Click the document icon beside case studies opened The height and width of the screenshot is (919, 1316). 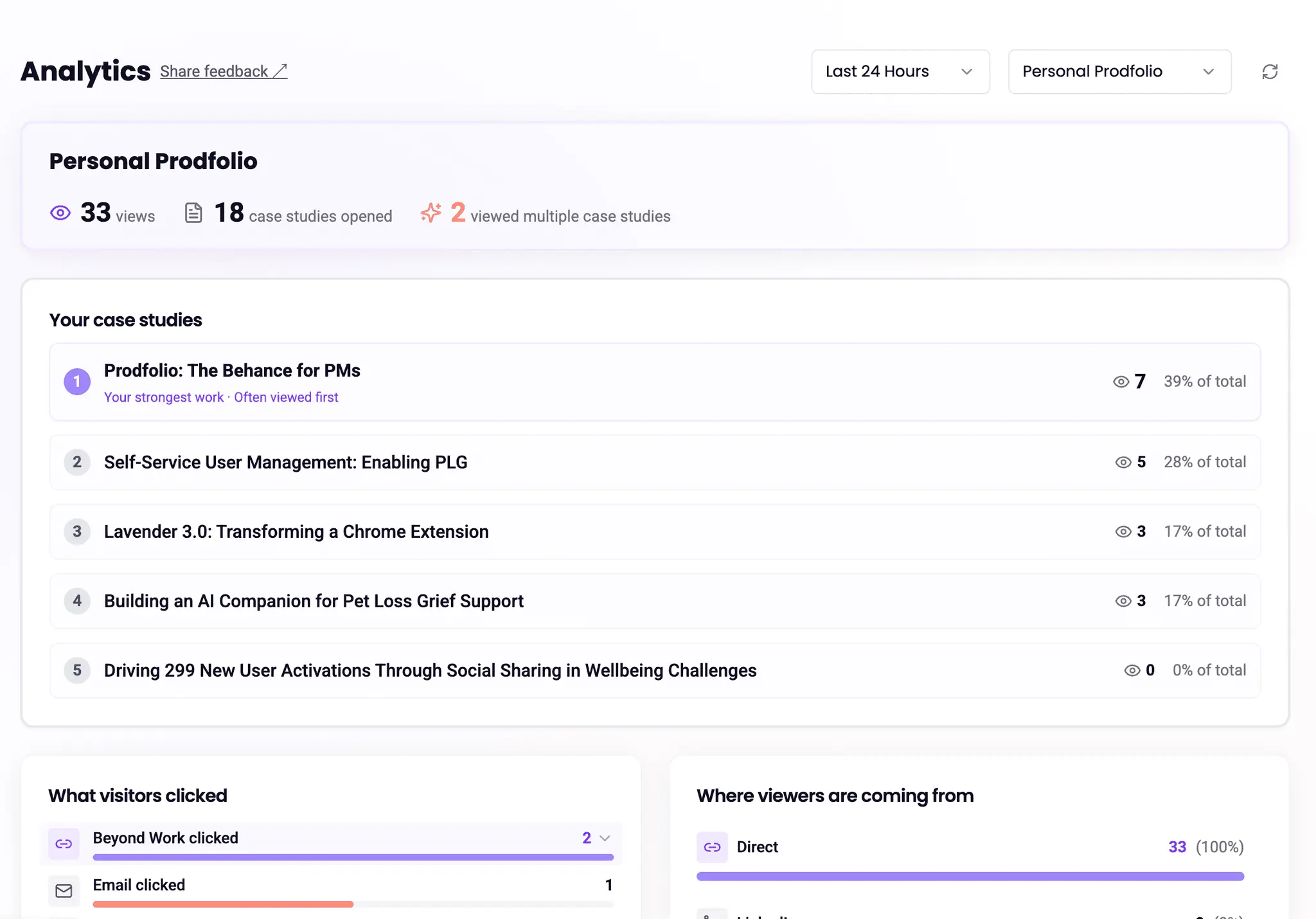(193, 213)
